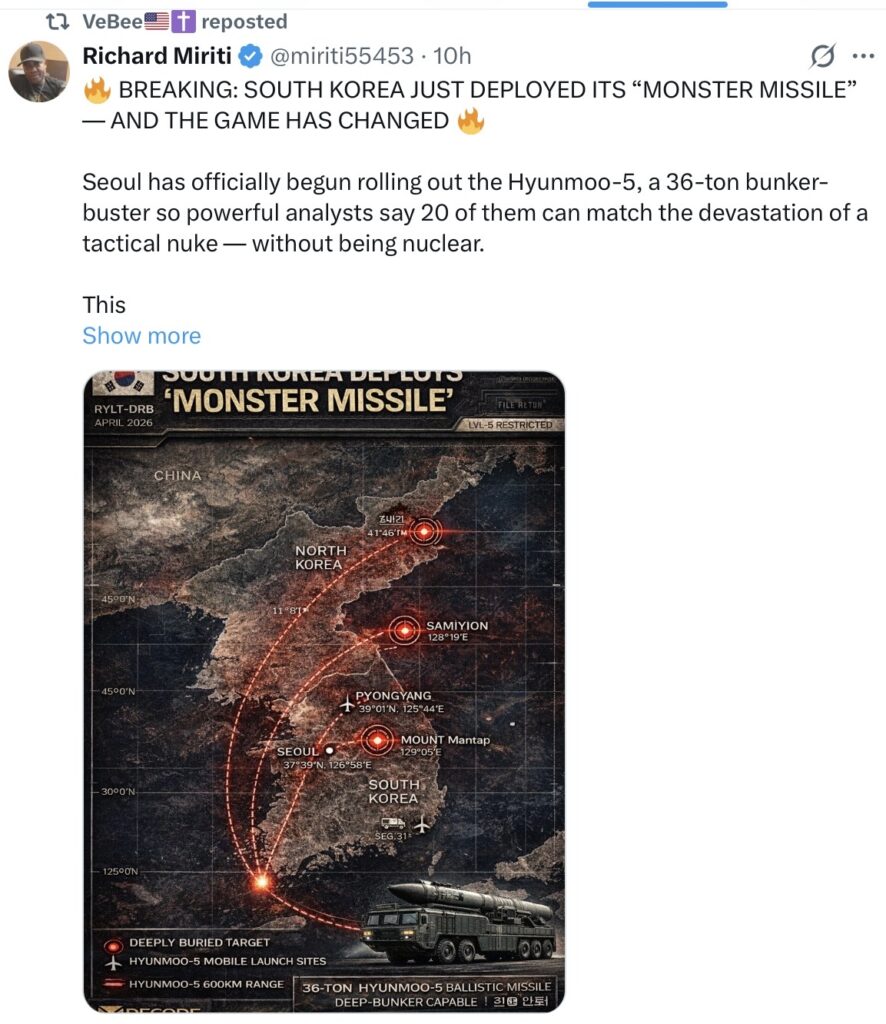
Task: Open the post via the 10h timestamp
Action: [452, 56]
